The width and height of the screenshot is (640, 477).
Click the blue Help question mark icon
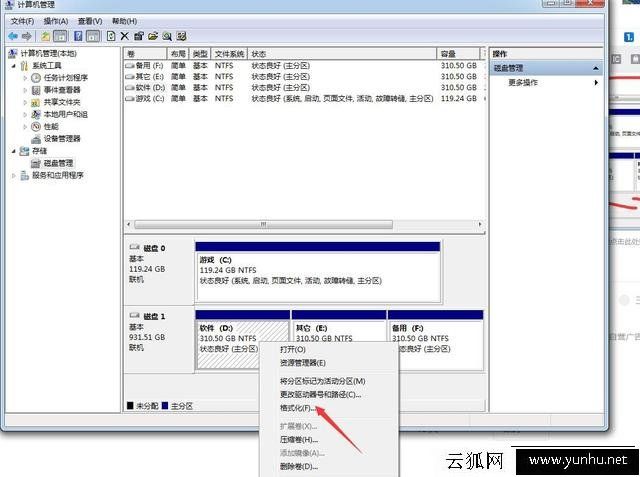pyautogui.click(x=78, y=36)
